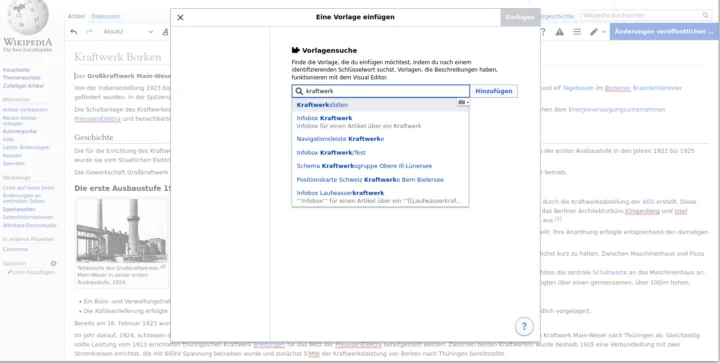The width and height of the screenshot is (720, 363).
Task: Open Spenden sidebar link
Action: [x=14, y=163]
